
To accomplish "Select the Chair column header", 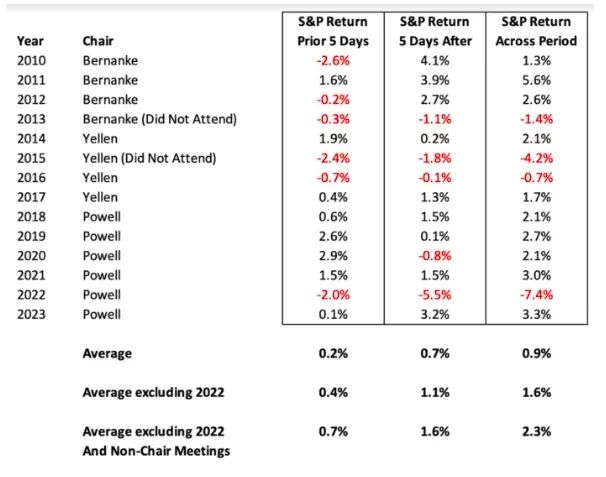I will tap(98, 41).
